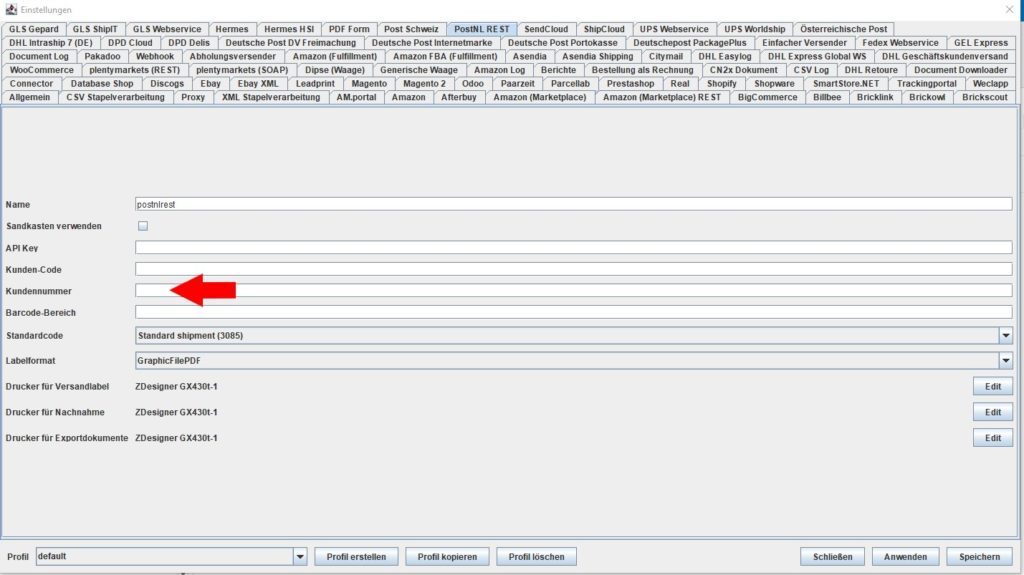Open the Prestashop tab

[x=630, y=84]
